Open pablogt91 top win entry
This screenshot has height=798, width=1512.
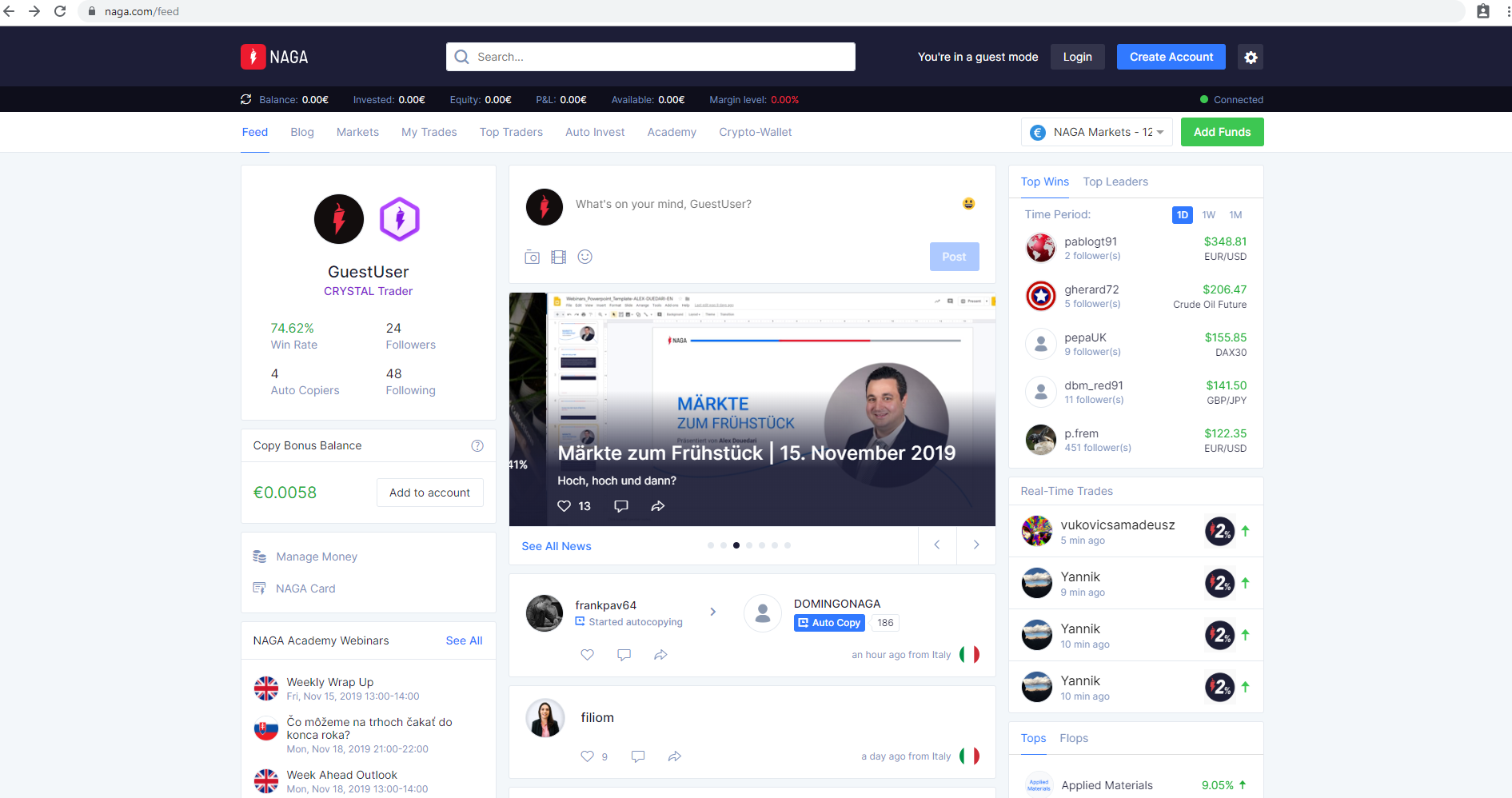click(1135, 248)
